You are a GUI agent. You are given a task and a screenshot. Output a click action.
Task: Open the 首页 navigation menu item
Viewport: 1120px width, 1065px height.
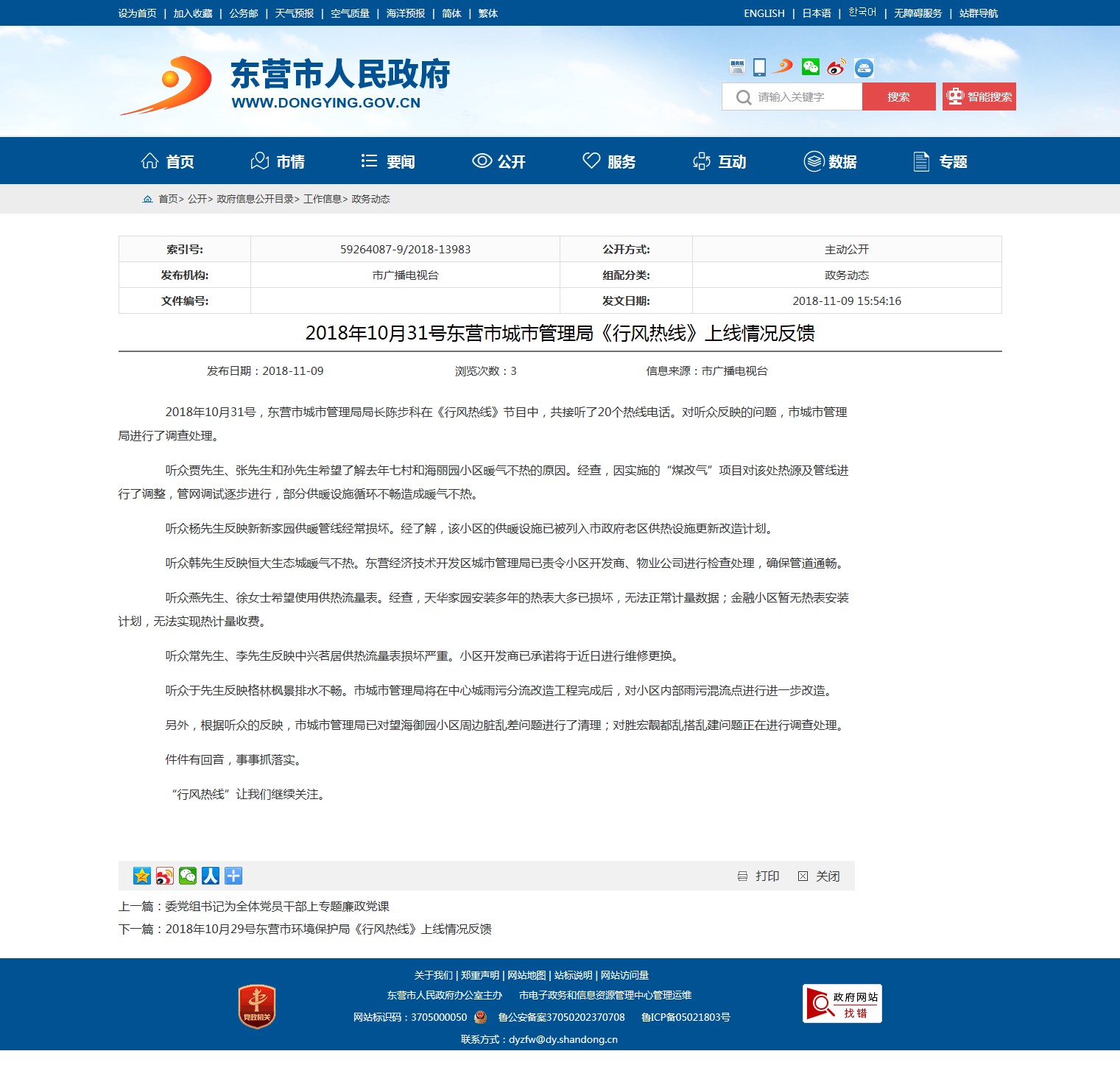tap(168, 161)
